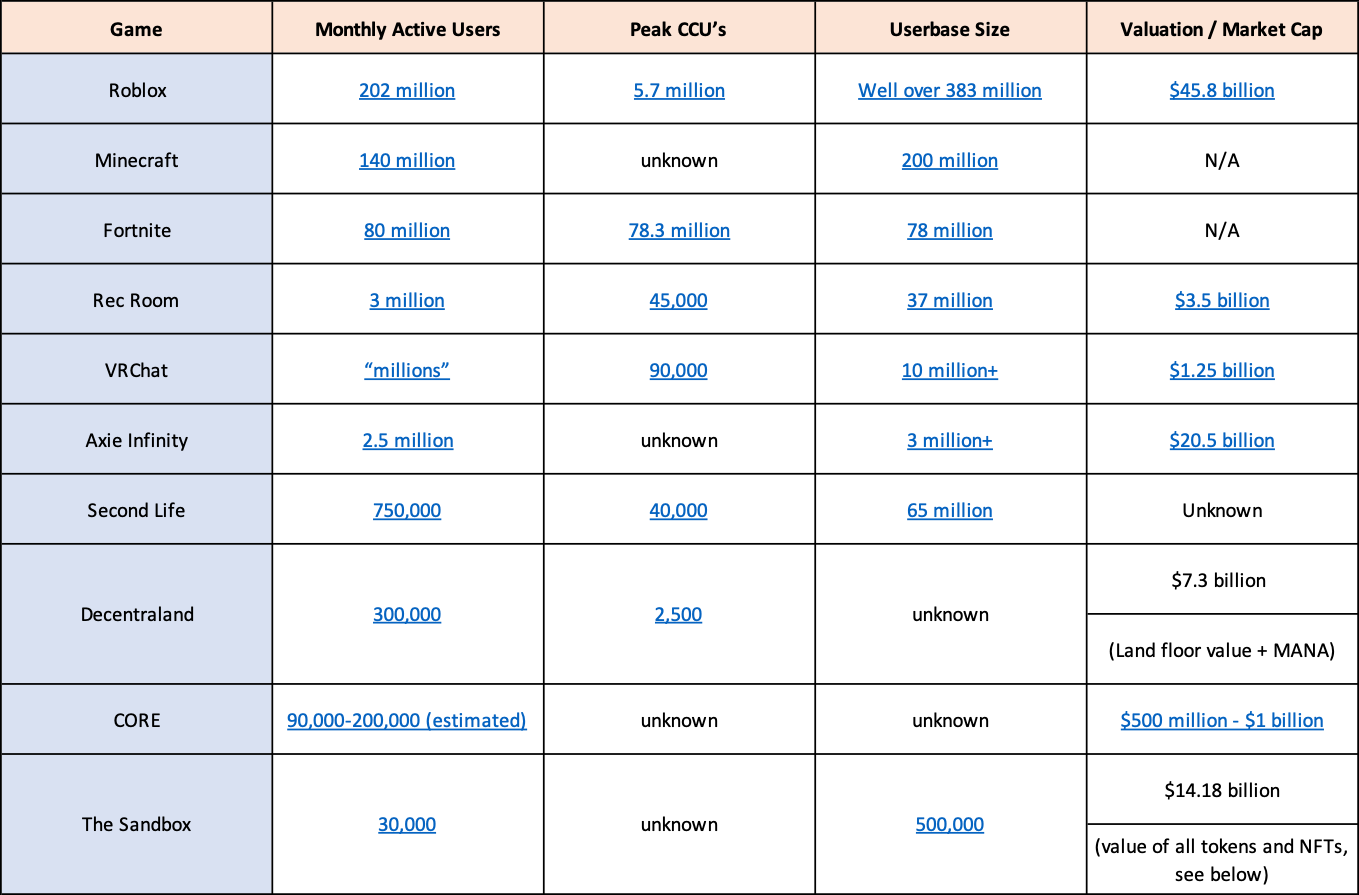The height and width of the screenshot is (895, 1359).
Task: Open Rec Room's 3 million monthly users link
Action: 407,300
